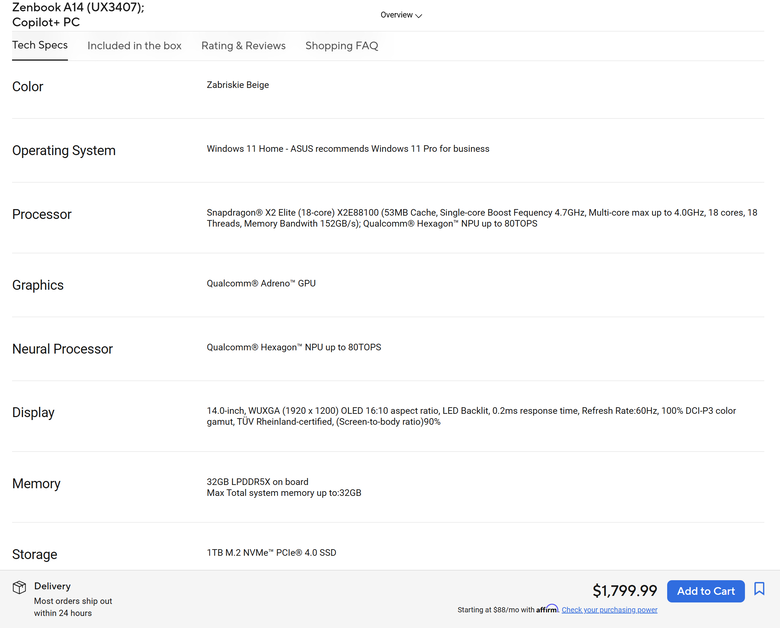
Task: Open Included in the box tab
Action: click(x=134, y=46)
